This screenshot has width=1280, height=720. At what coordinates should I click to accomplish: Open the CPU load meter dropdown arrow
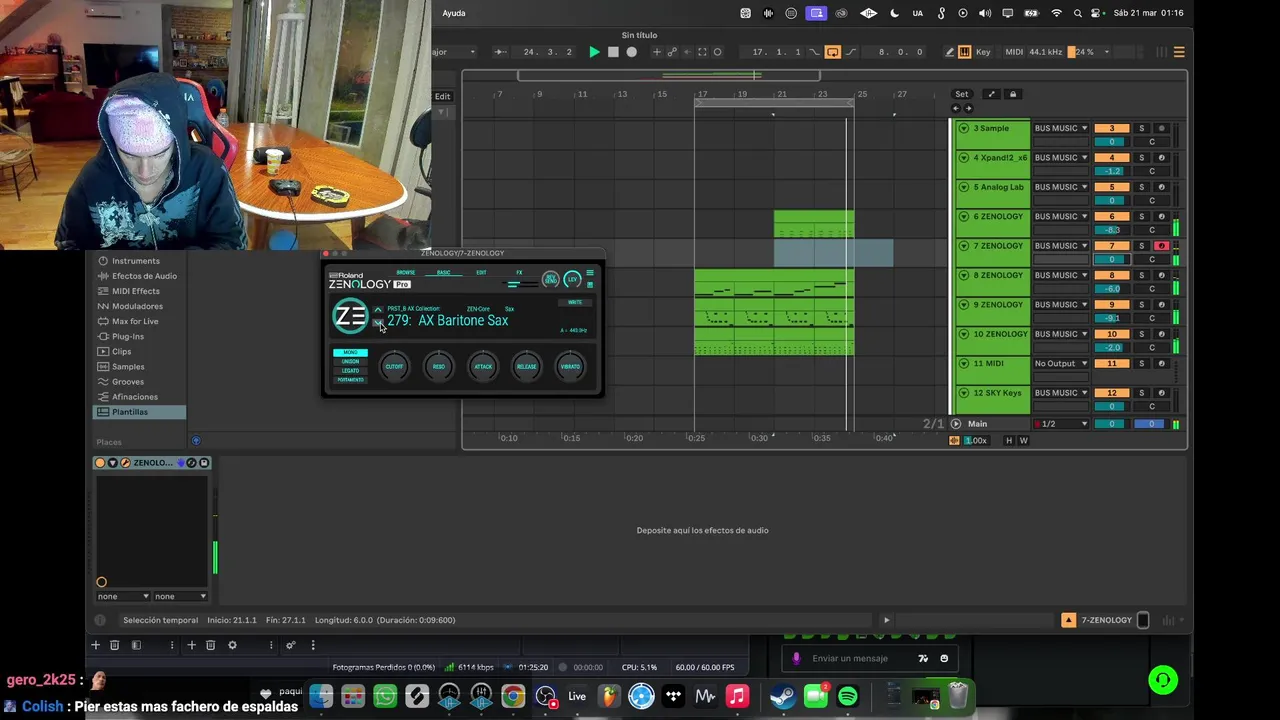point(1106,52)
